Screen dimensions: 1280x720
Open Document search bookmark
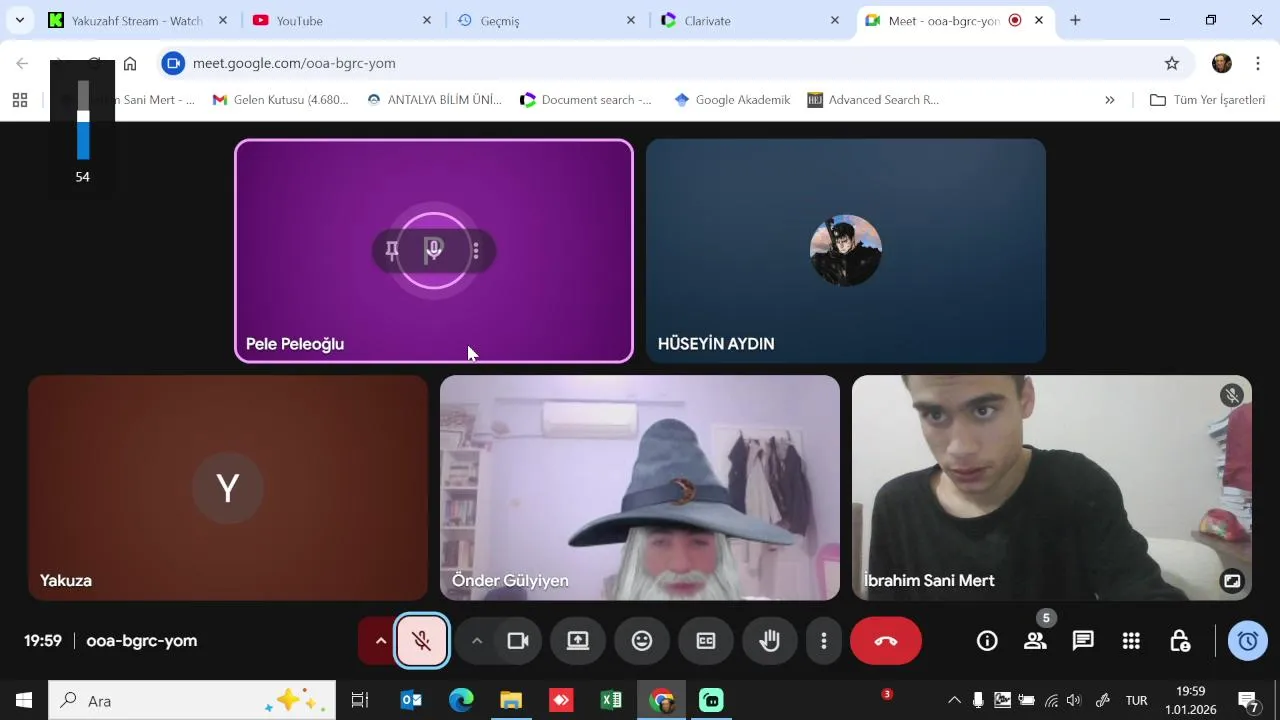click(586, 100)
